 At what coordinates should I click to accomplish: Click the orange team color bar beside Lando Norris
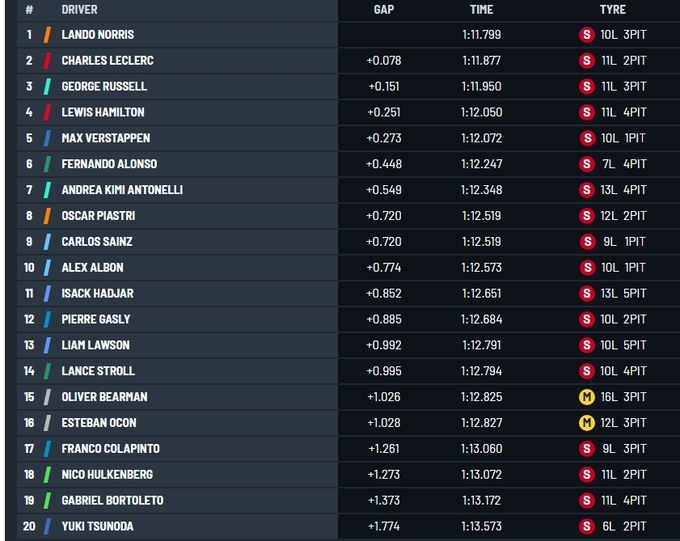coord(47,35)
